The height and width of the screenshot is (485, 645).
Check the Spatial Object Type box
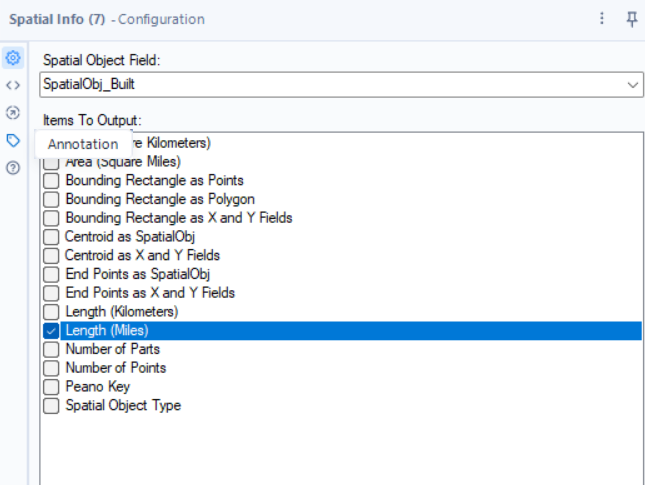tap(51, 405)
